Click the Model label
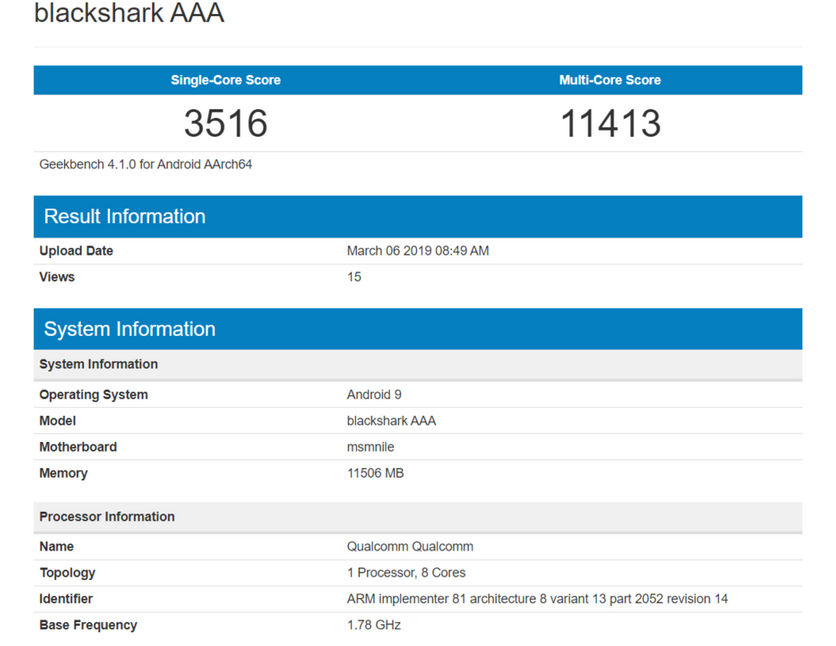Screen dimensions: 836x646 [58, 421]
